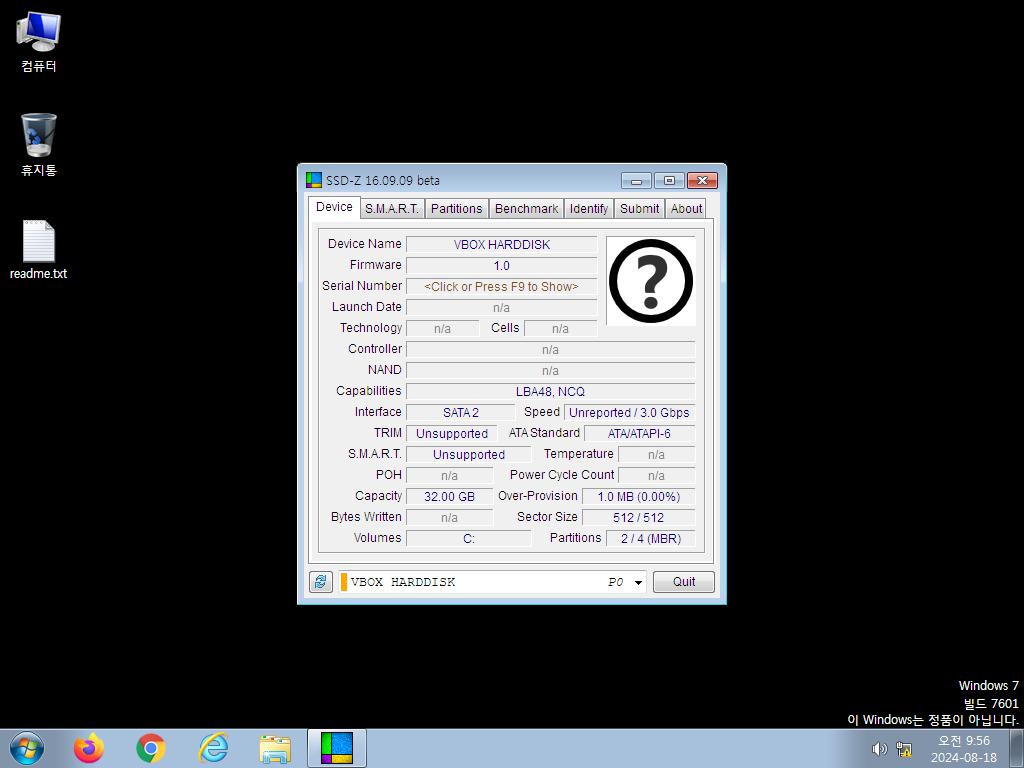Image resolution: width=1024 pixels, height=768 pixels.
Task: Click the Partitions value 2 / 4 (MBR)
Action: tap(650, 539)
